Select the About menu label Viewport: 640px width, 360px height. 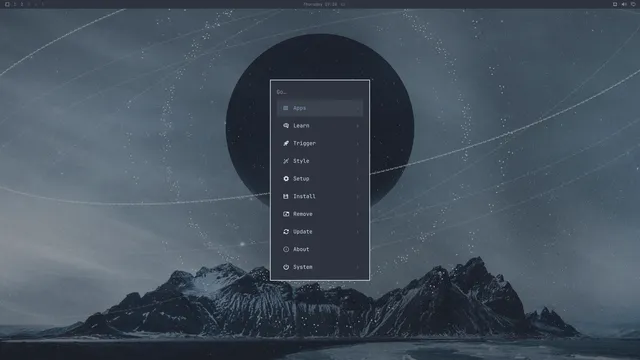301,249
